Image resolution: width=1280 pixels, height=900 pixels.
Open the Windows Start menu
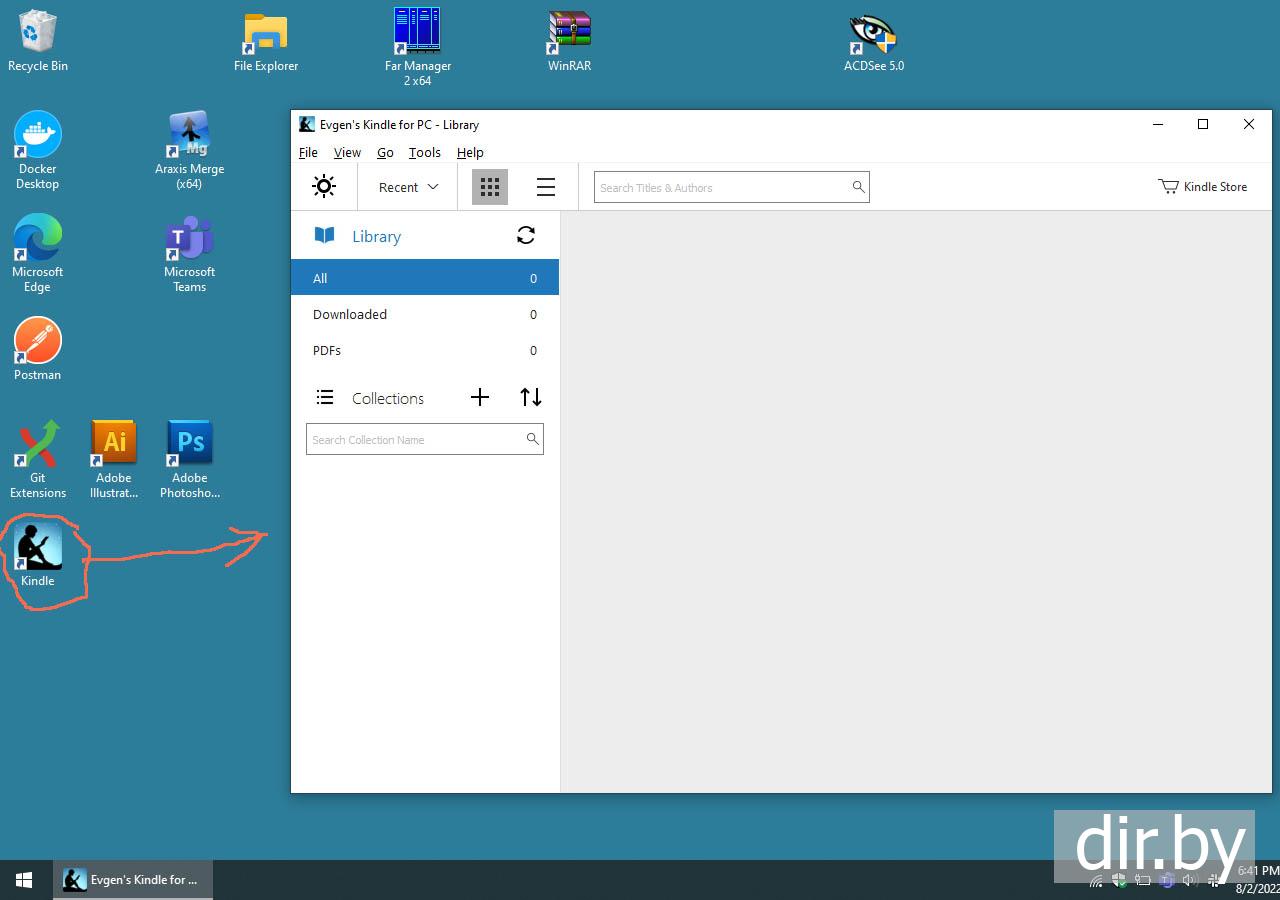[x=24, y=880]
